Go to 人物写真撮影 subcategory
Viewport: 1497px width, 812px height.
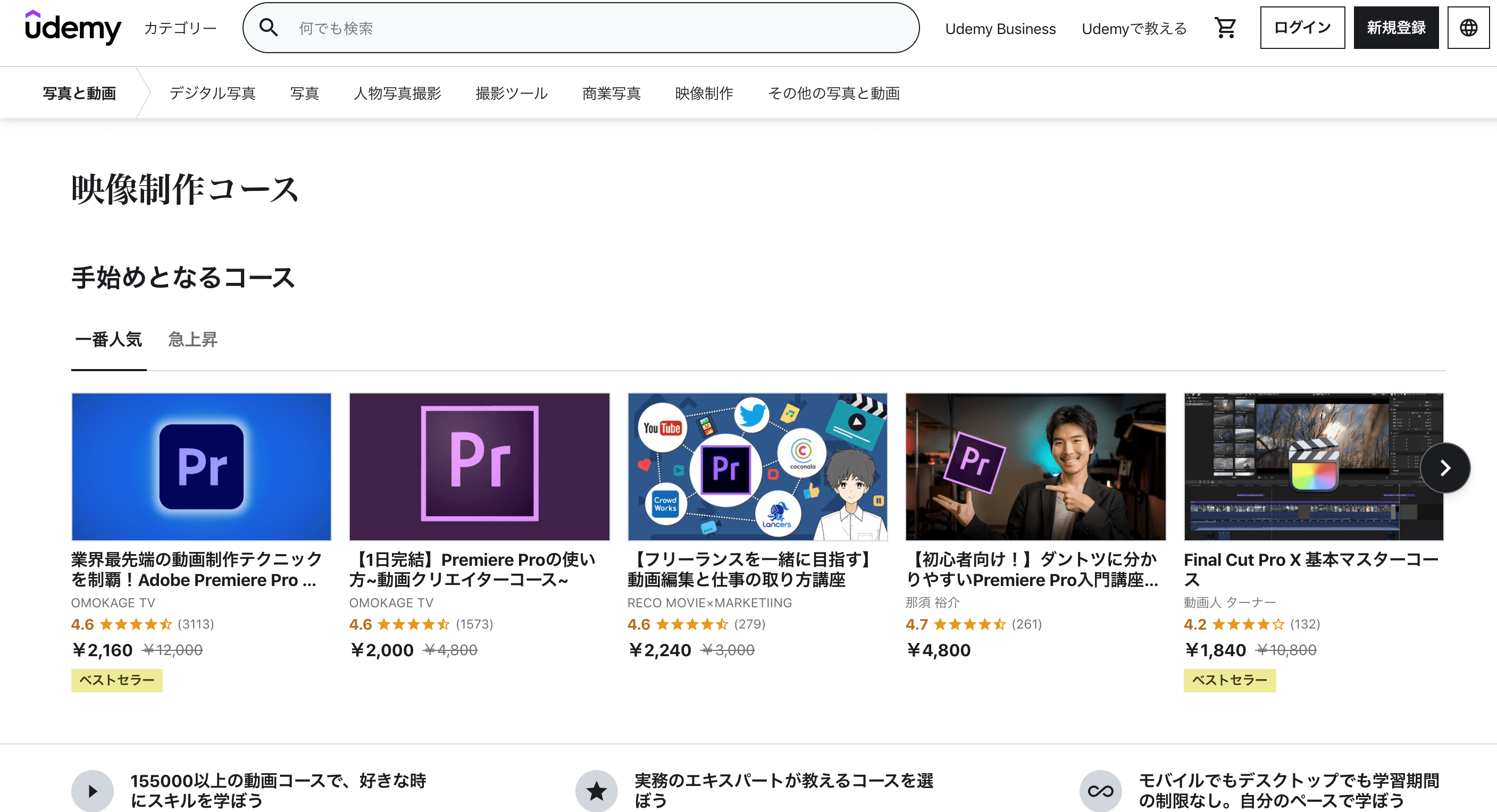click(397, 93)
